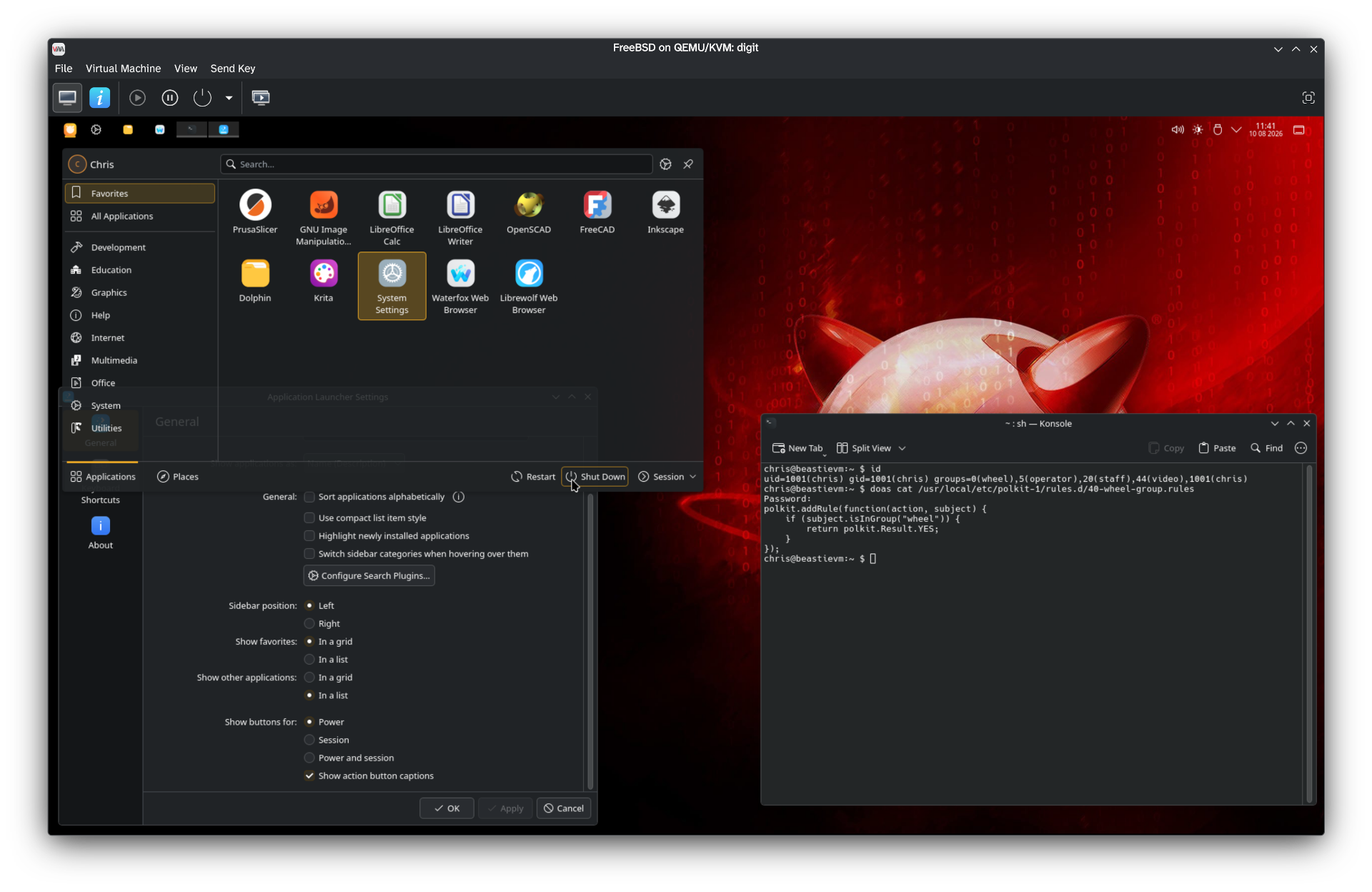Focus the launcher Search field
This screenshot has height=892, width=1372.
[437, 164]
